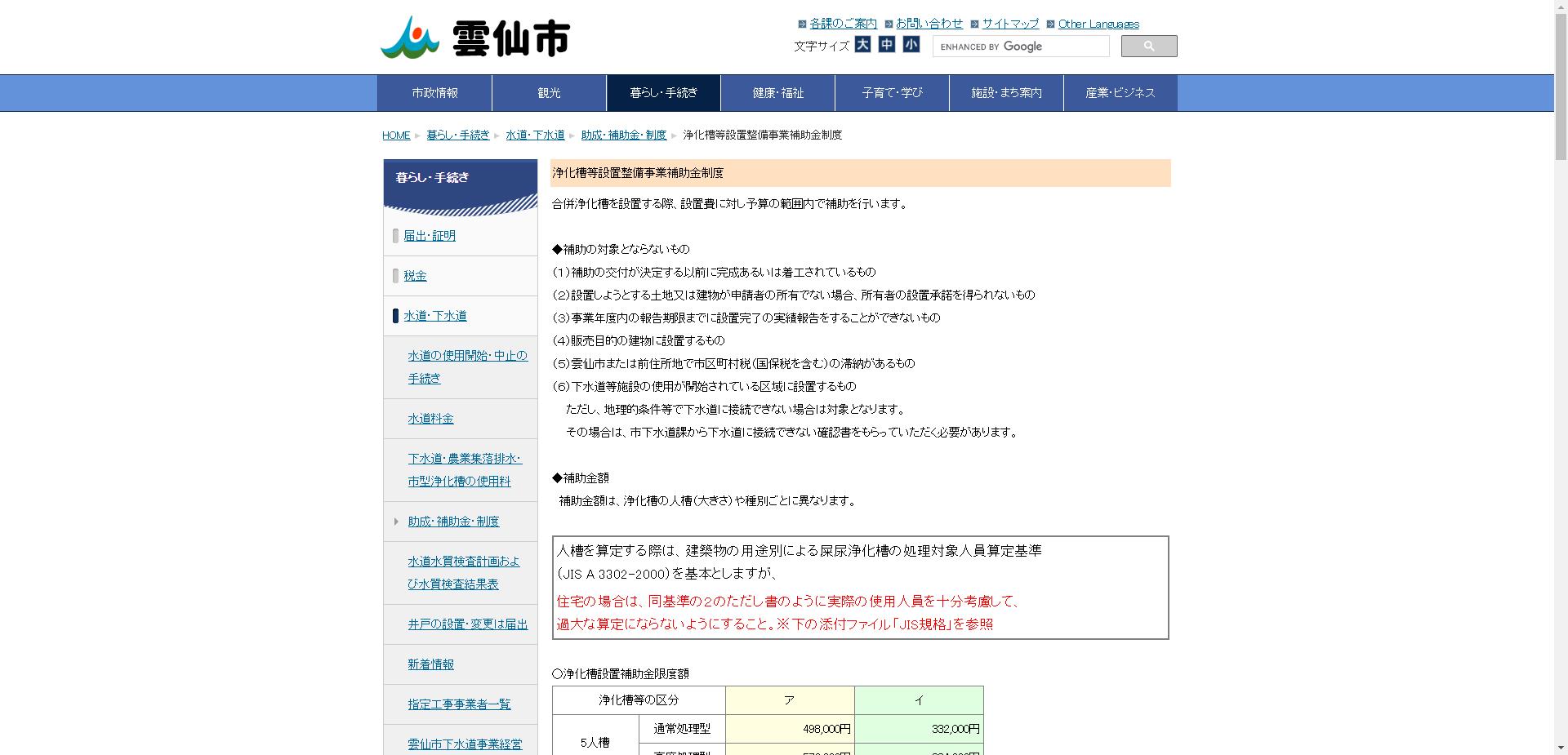Click the document icon next to 届出・証明
Image resolution: width=1568 pixels, height=755 pixels.
(x=395, y=235)
